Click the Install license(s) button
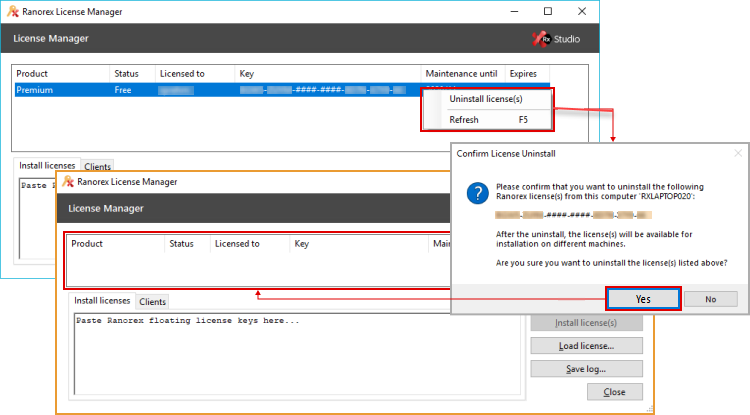The image size is (750, 415). pyautogui.click(x=586, y=323)
